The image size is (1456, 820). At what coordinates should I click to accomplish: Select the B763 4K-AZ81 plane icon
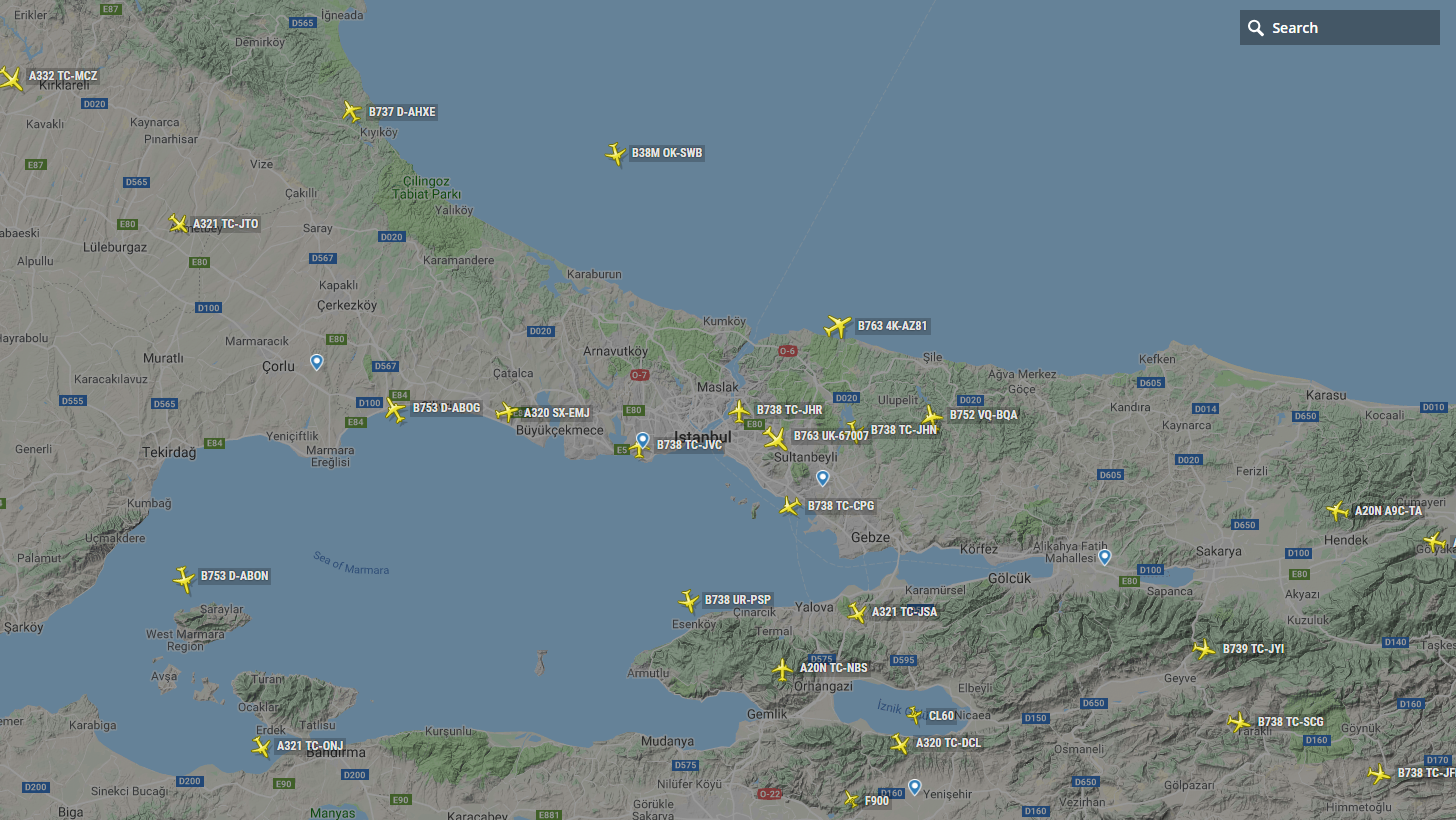click(x=837, y=326)
